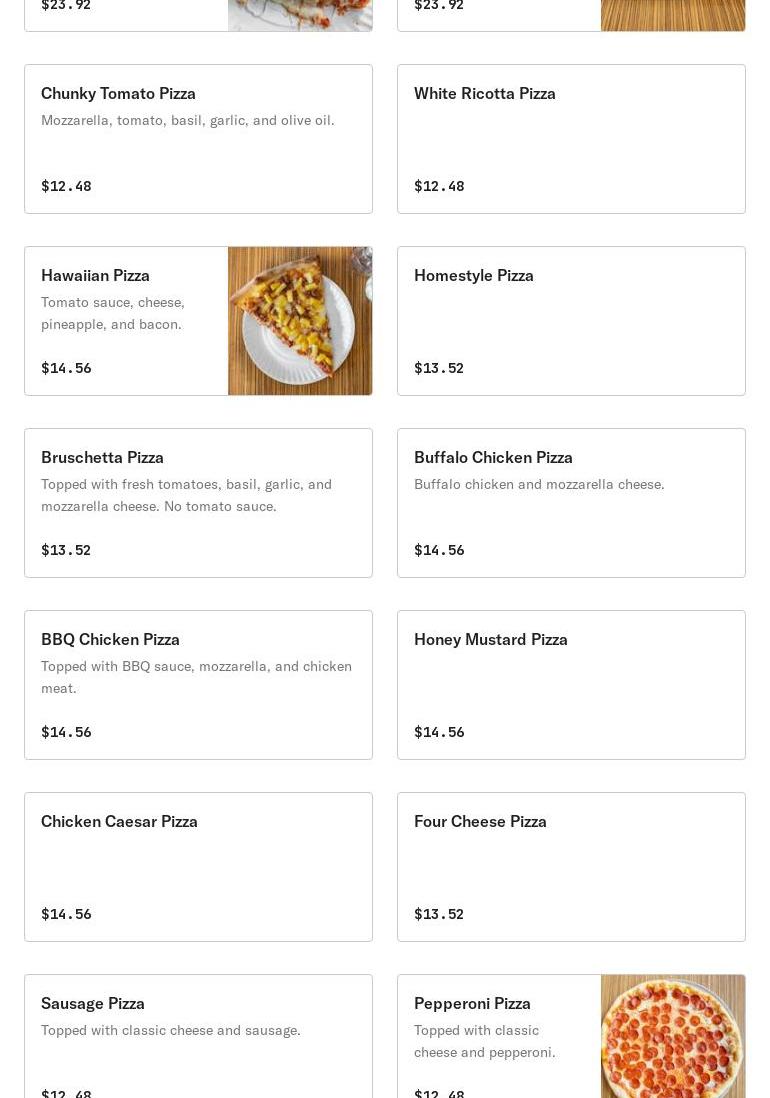Choose the Bruschetta Pizza title
The image size is (770, 1098).
[102, 457]
